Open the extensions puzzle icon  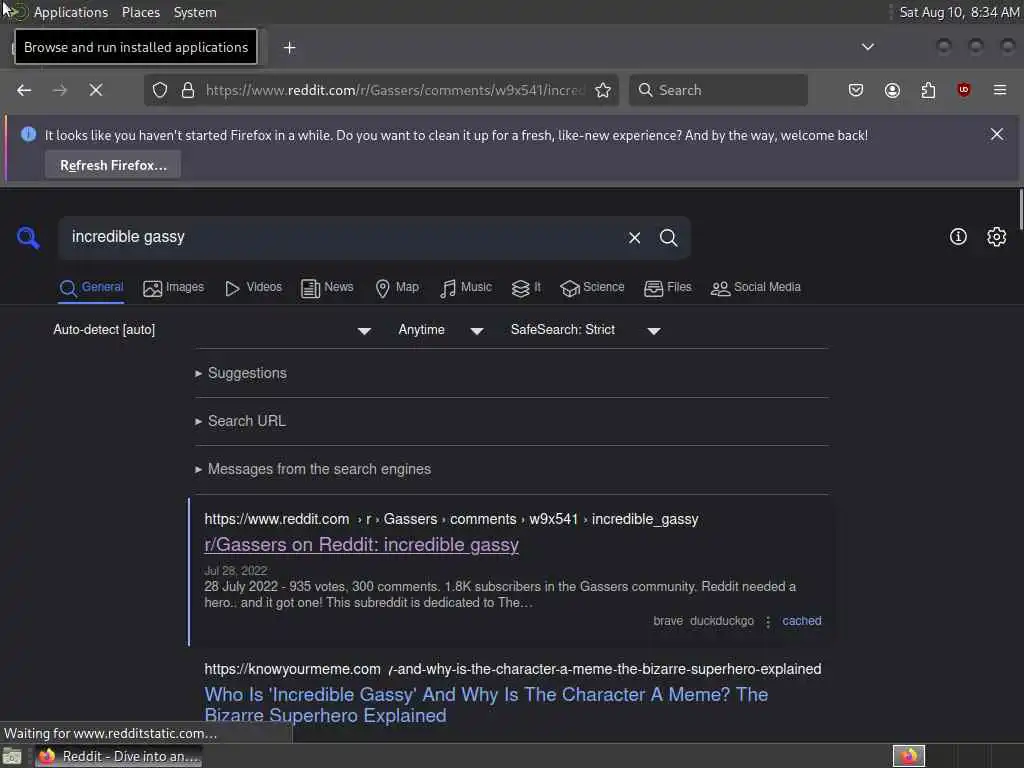(x=928, y=90)
